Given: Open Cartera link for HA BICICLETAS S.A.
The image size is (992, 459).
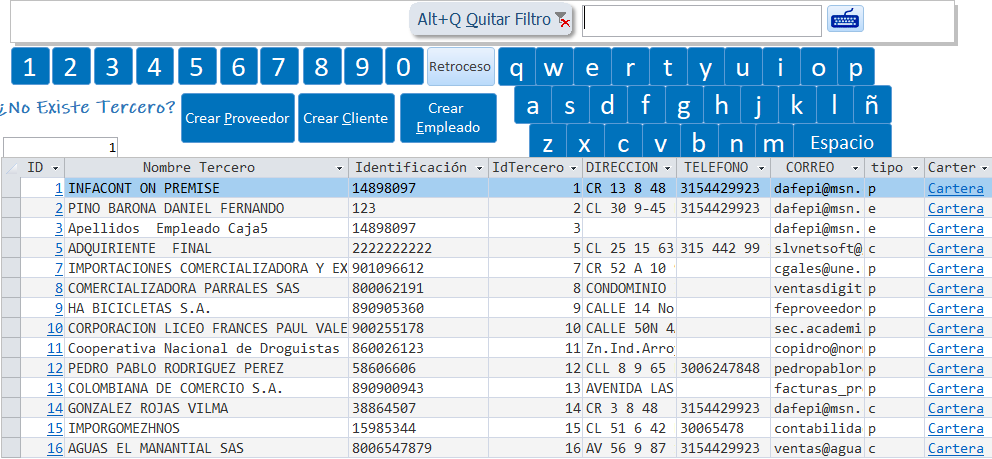Looking at the screenshot, I should tap(955, 309).
